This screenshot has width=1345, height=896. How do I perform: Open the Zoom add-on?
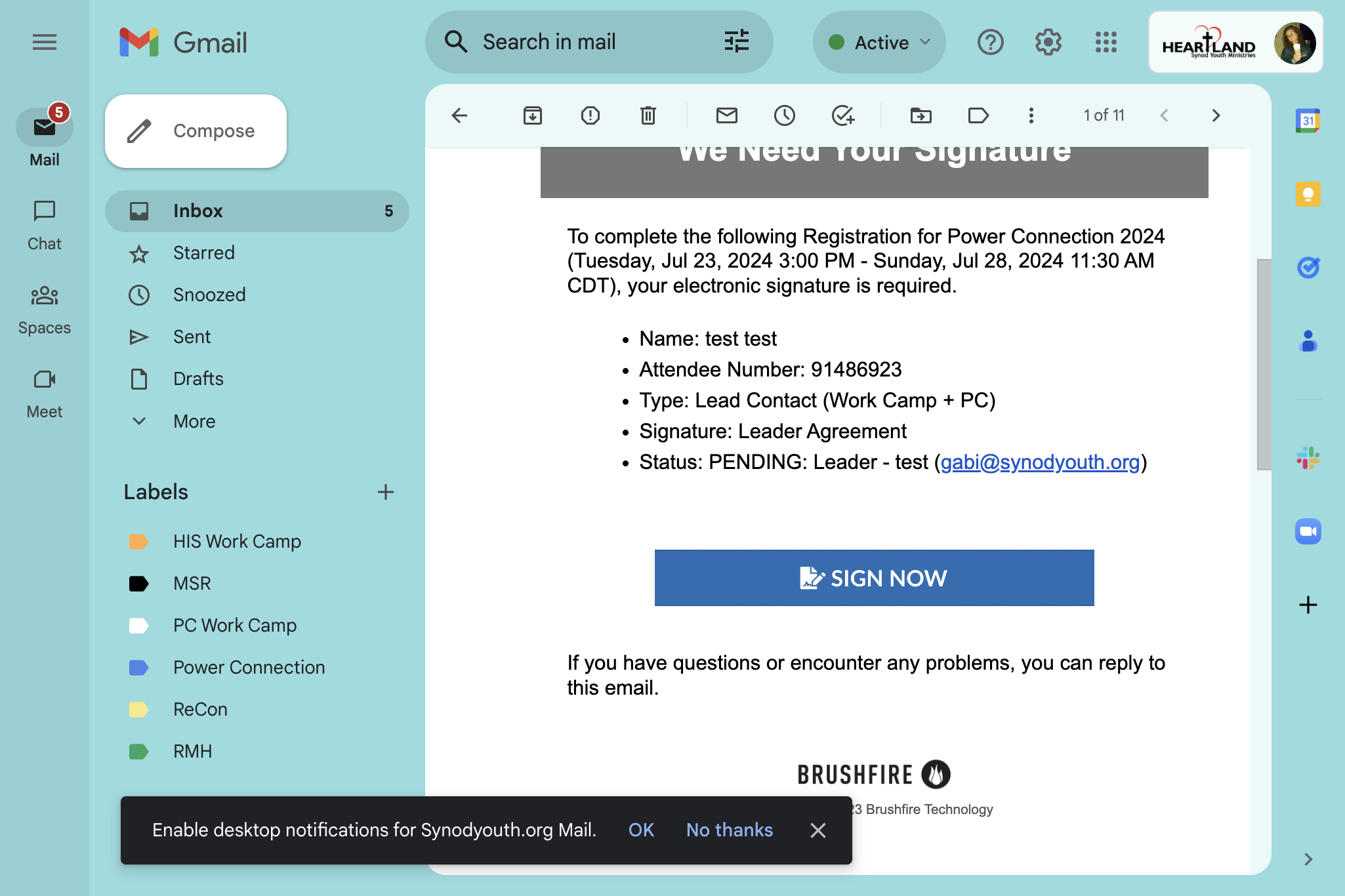[x=1308, y=531]
